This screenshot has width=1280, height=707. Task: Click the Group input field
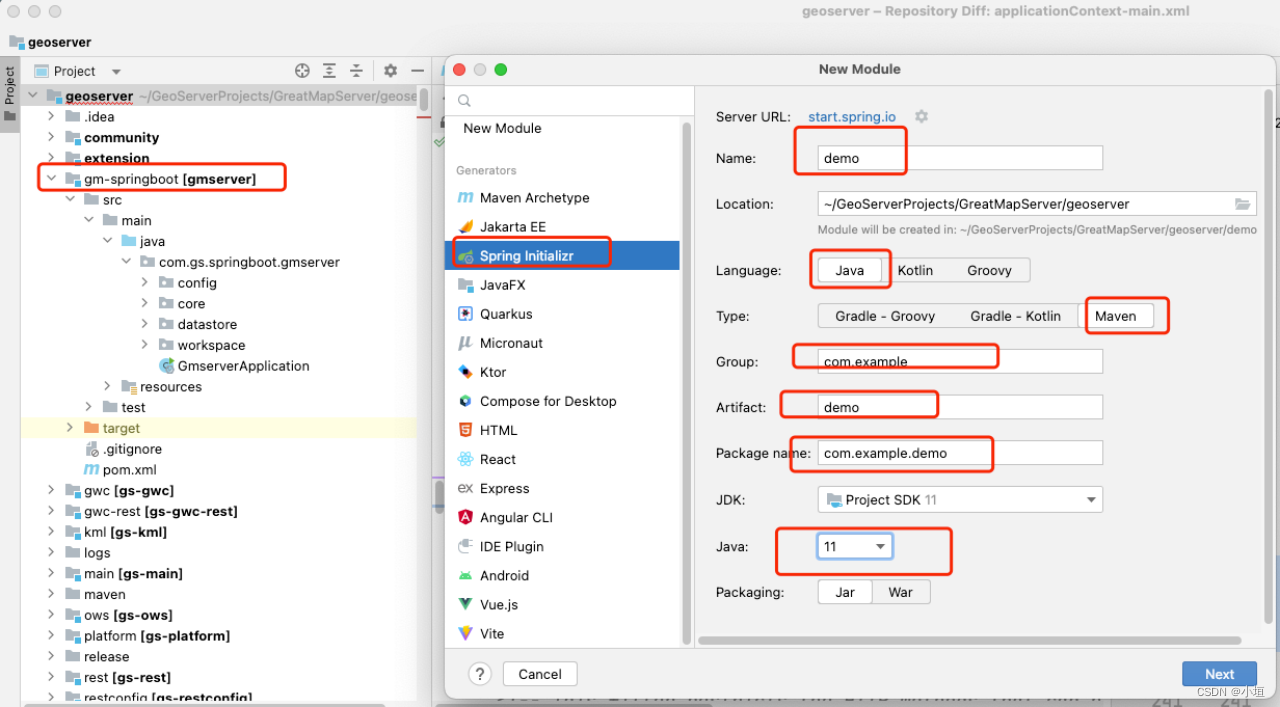960,362
